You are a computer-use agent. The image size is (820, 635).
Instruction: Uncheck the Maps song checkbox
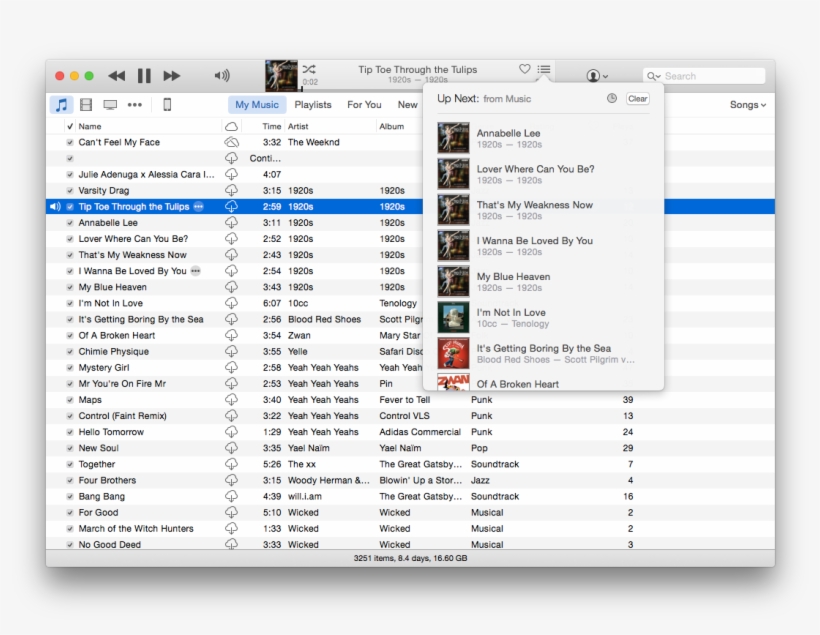coord(70,400)
